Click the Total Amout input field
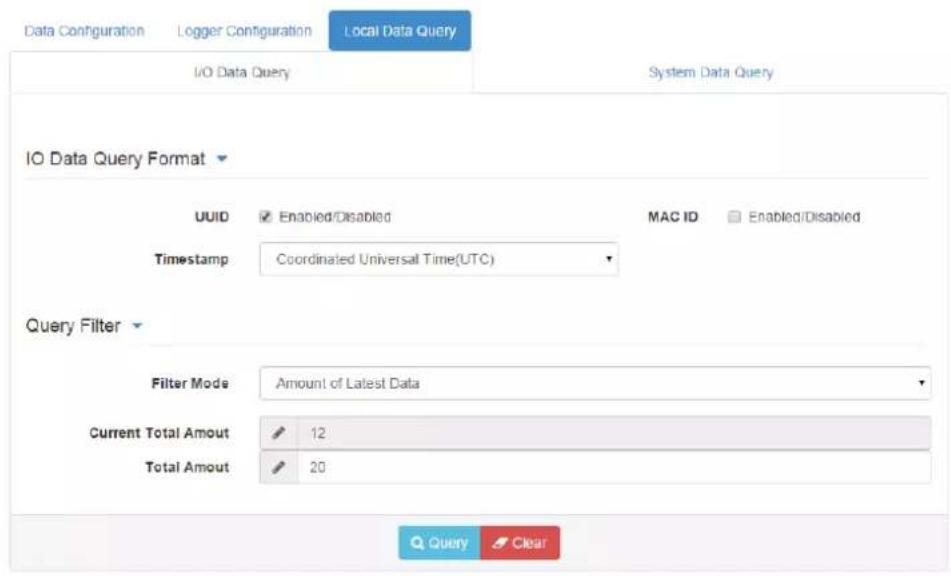The height and width of the screenshot is (576, 951). click(614, 467)
